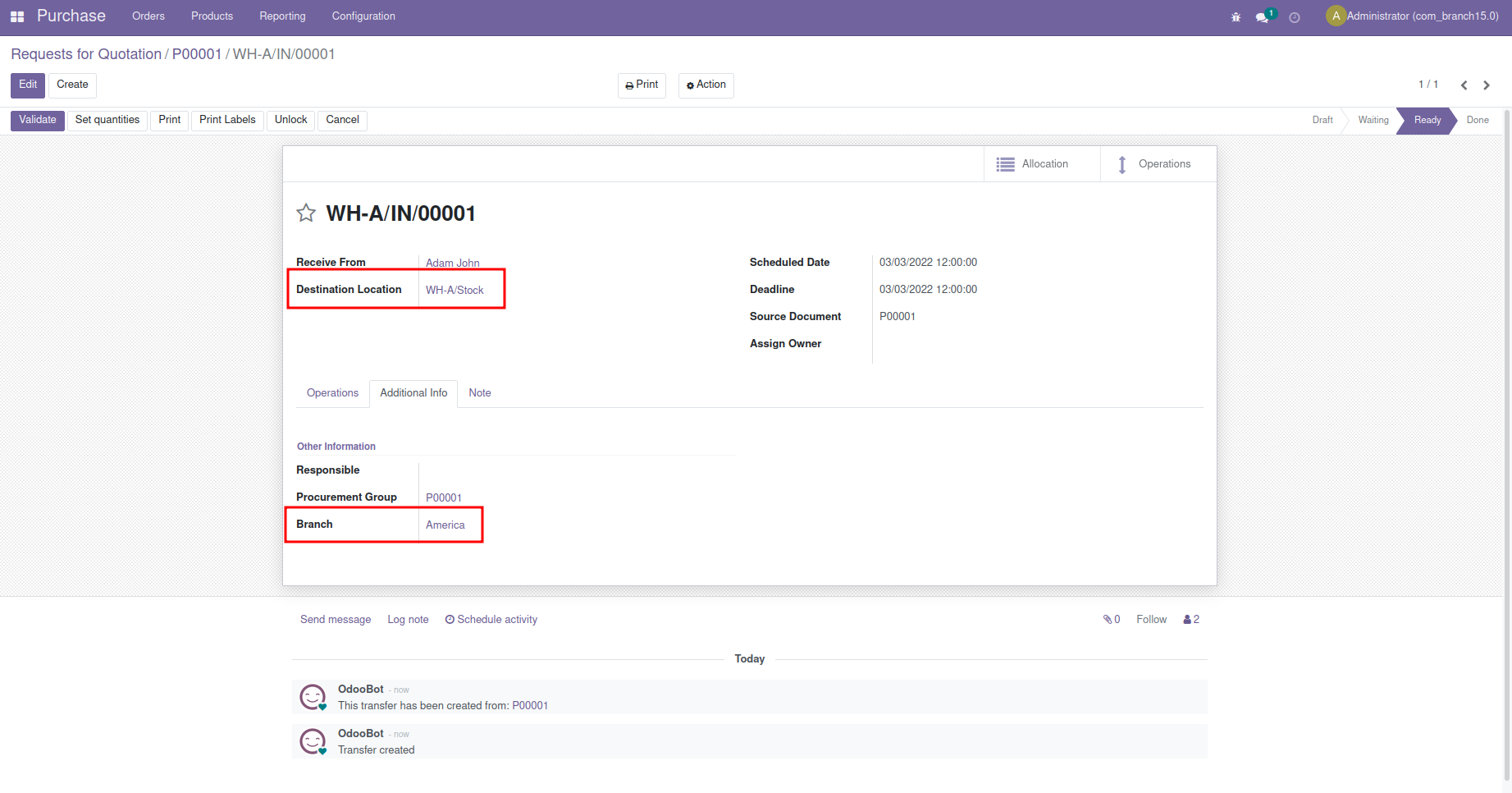Open the Configuration menu
This screenshot has width=1512, height=793.
click(363, 16)
